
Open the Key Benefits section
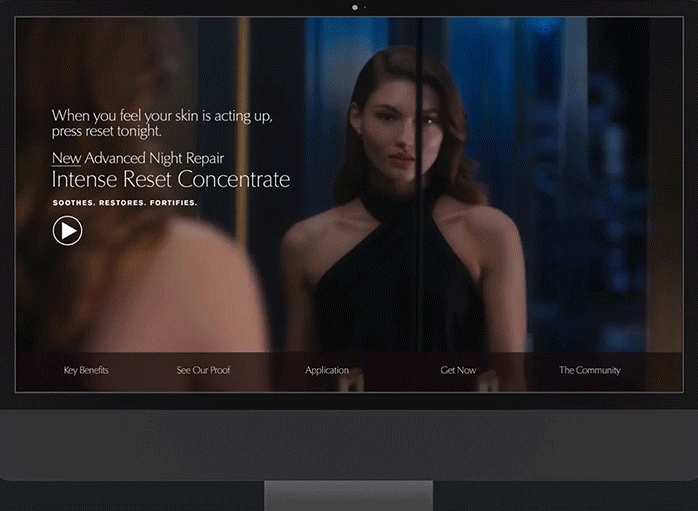[x=86, y=370]
